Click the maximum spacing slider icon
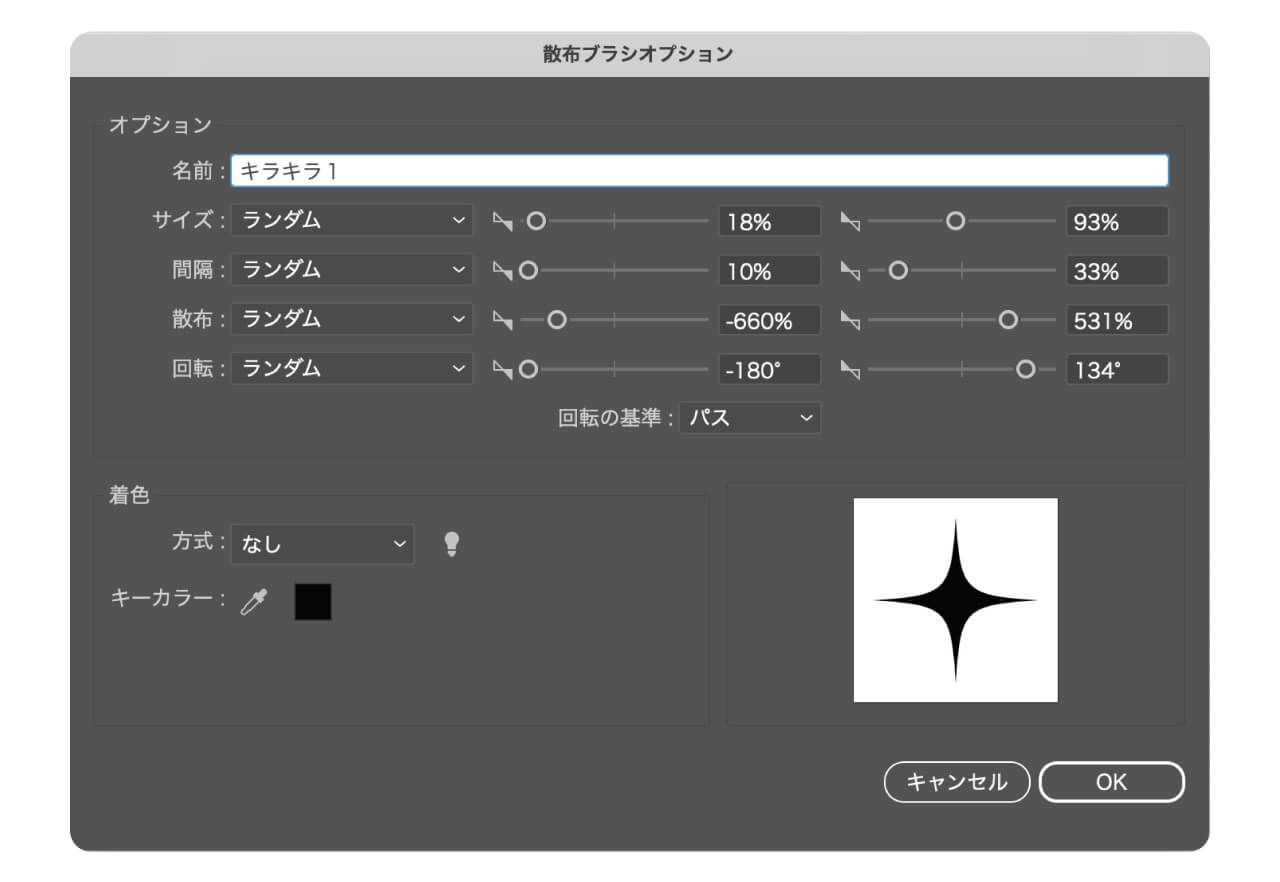 pyautogui.click(x=850, y=270)
